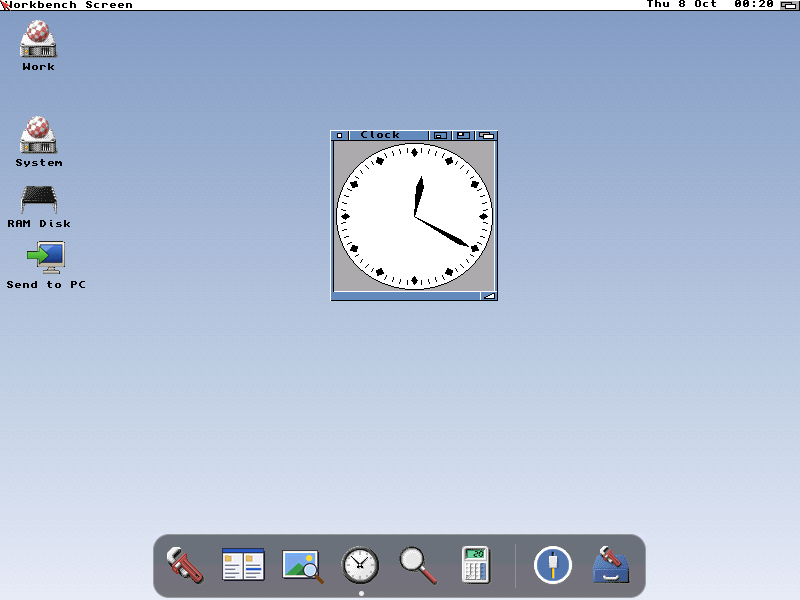The image size is (800, 600).
Task: Launch the Clock app from the dock
Action: [360, 565]
